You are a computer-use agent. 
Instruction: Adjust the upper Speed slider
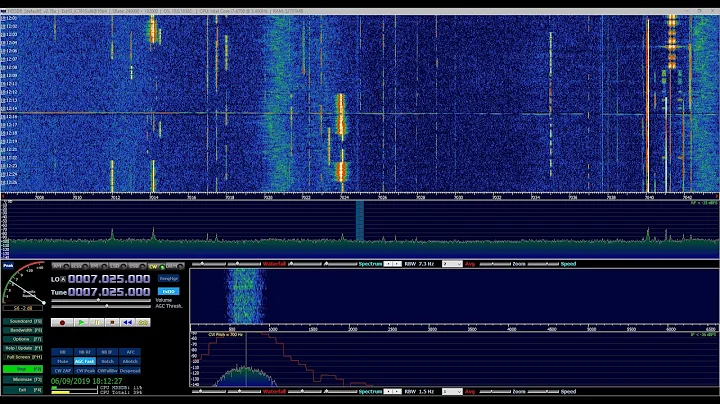[543, 264]
